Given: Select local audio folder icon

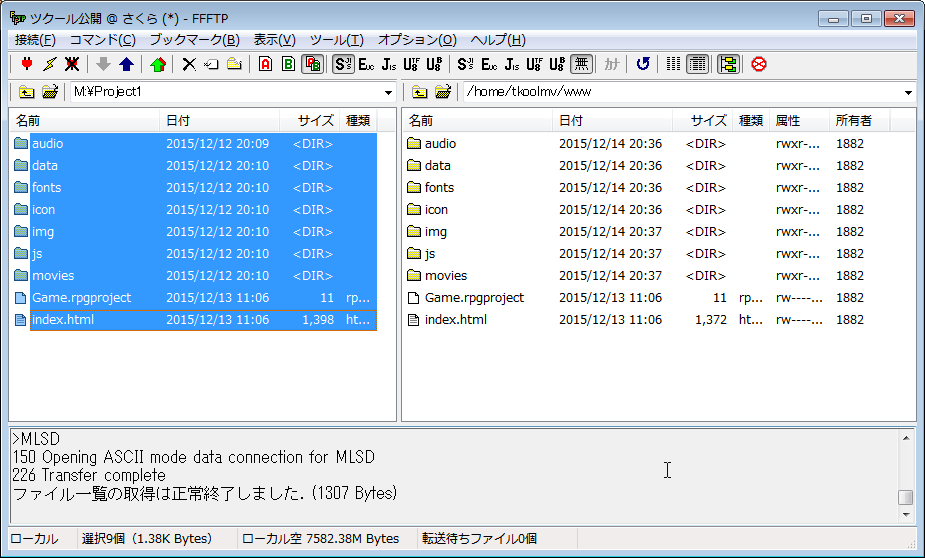Looking at the screenshot, I should 21,143.
